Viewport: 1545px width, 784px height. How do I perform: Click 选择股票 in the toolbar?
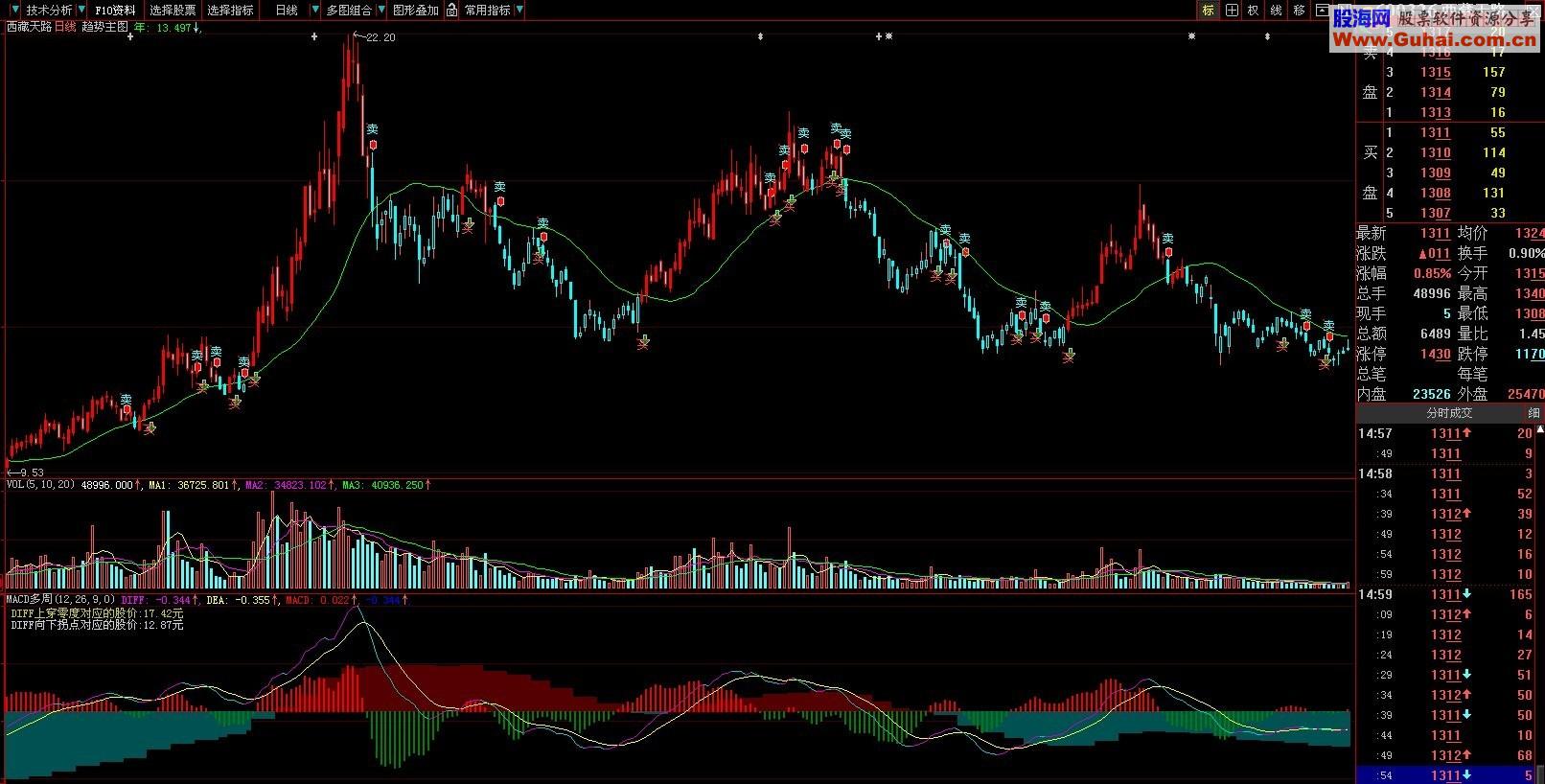click(173, 10)
